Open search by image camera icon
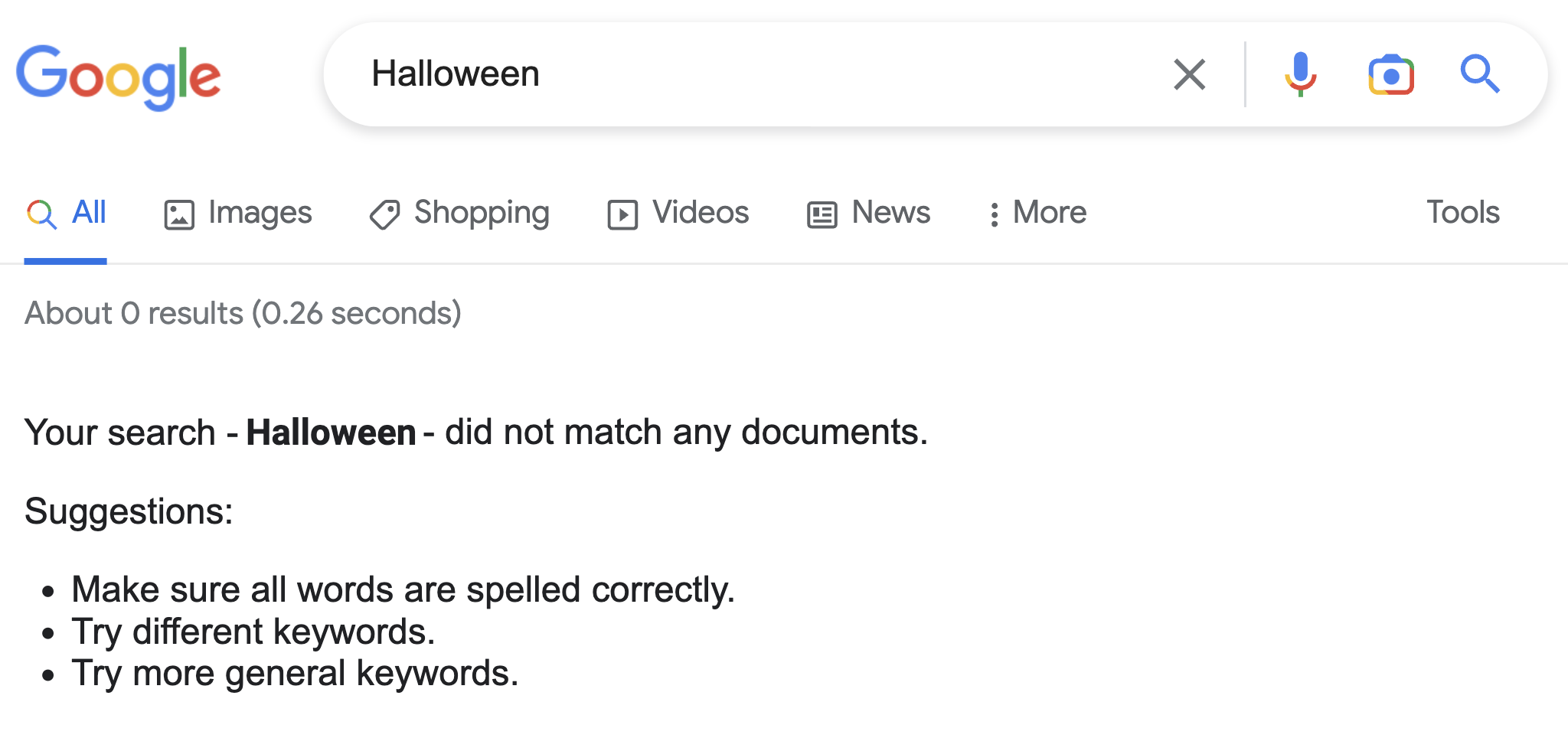The height and width of the screenshot is (738, 1568). 1390,75
